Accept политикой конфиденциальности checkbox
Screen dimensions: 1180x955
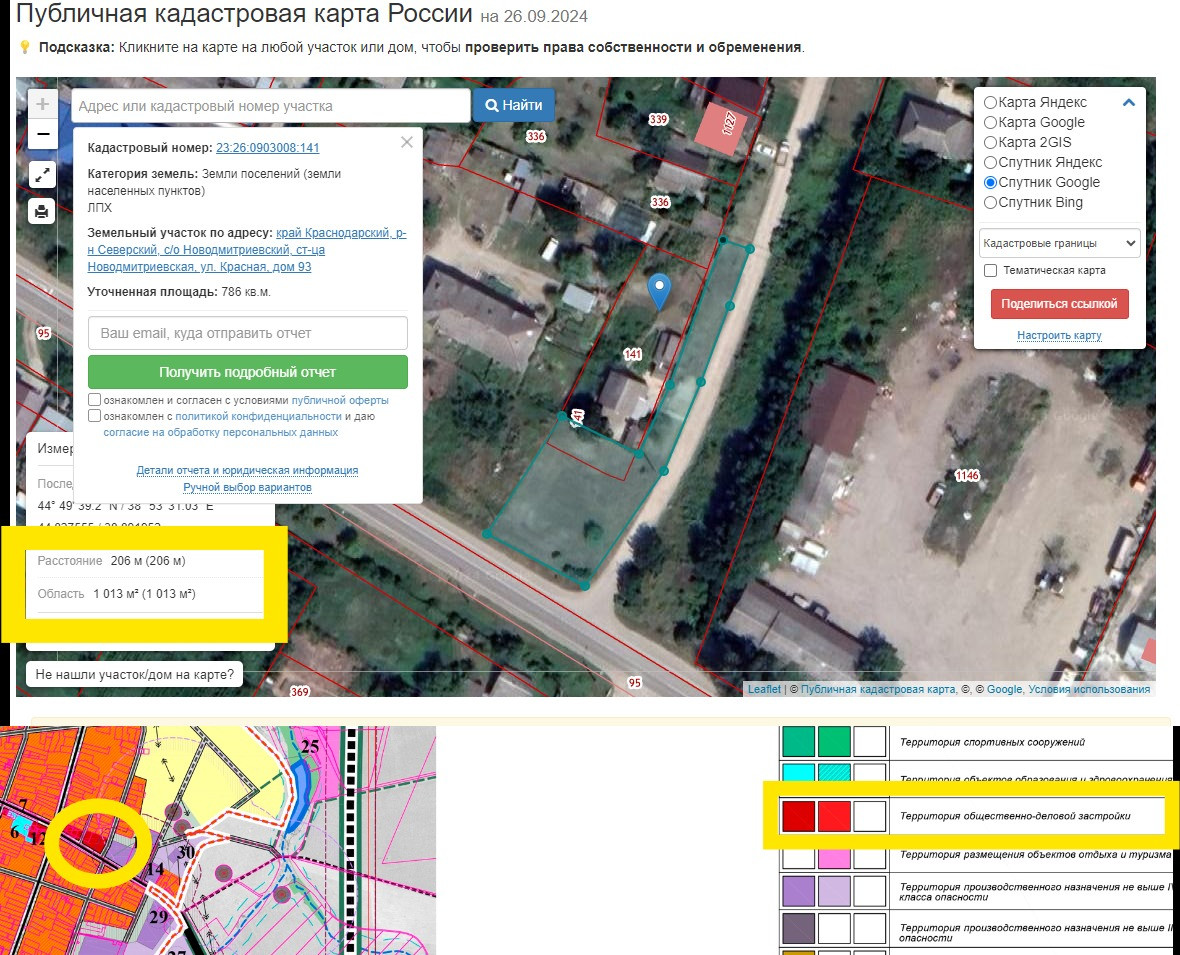click(x=95, y=415)
